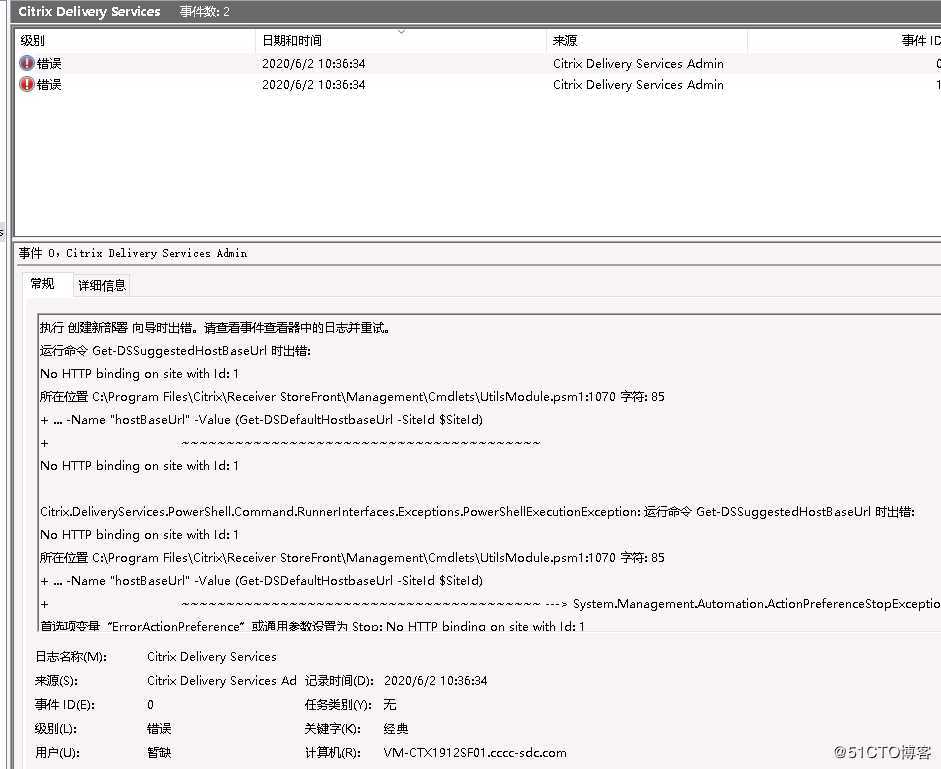941x769 pixels.
Task: Click the 事件 ID column header
Action: pyautogui.click(x=921, y=40)
